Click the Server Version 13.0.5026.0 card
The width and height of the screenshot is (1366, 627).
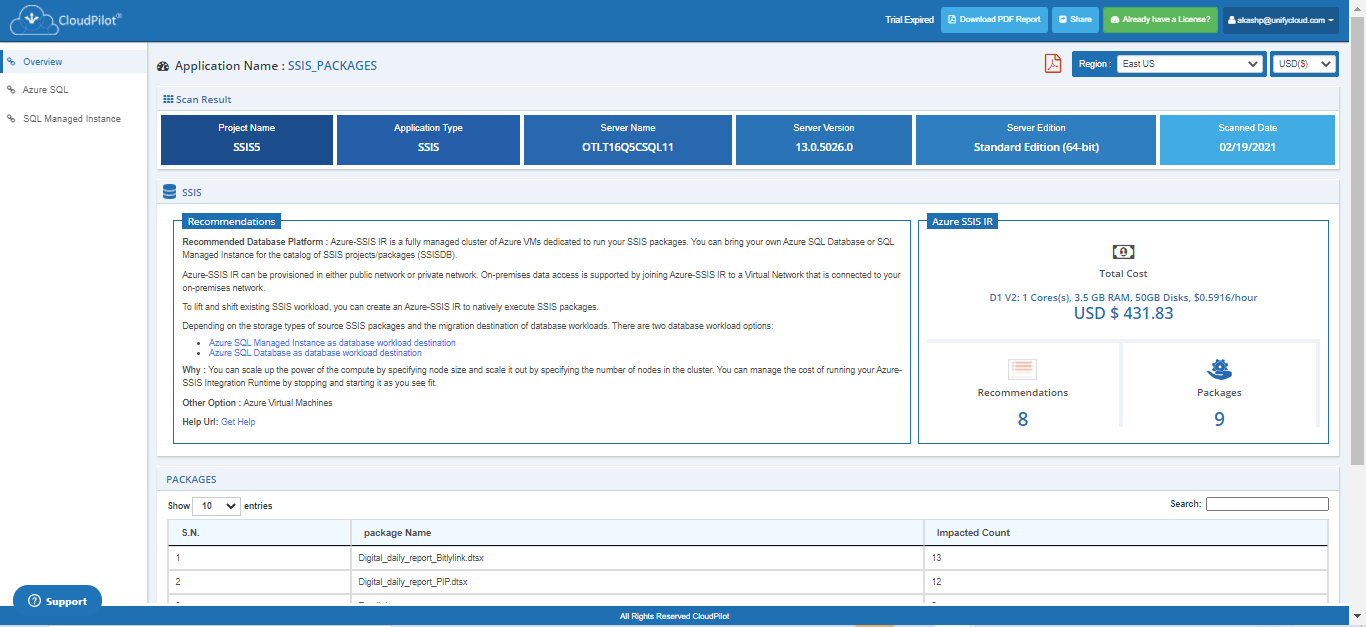pyautogui.click(x=824, y=140)
